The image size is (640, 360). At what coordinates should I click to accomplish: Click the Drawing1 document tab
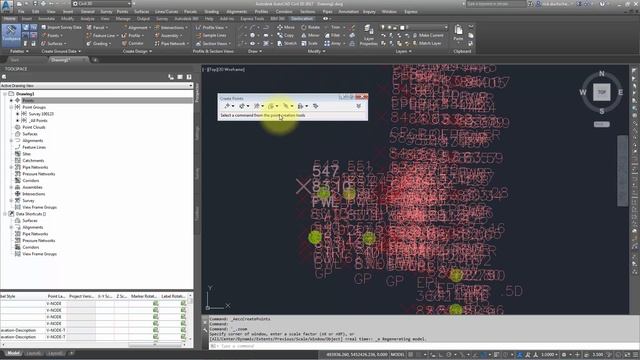(x=60, y=60)
